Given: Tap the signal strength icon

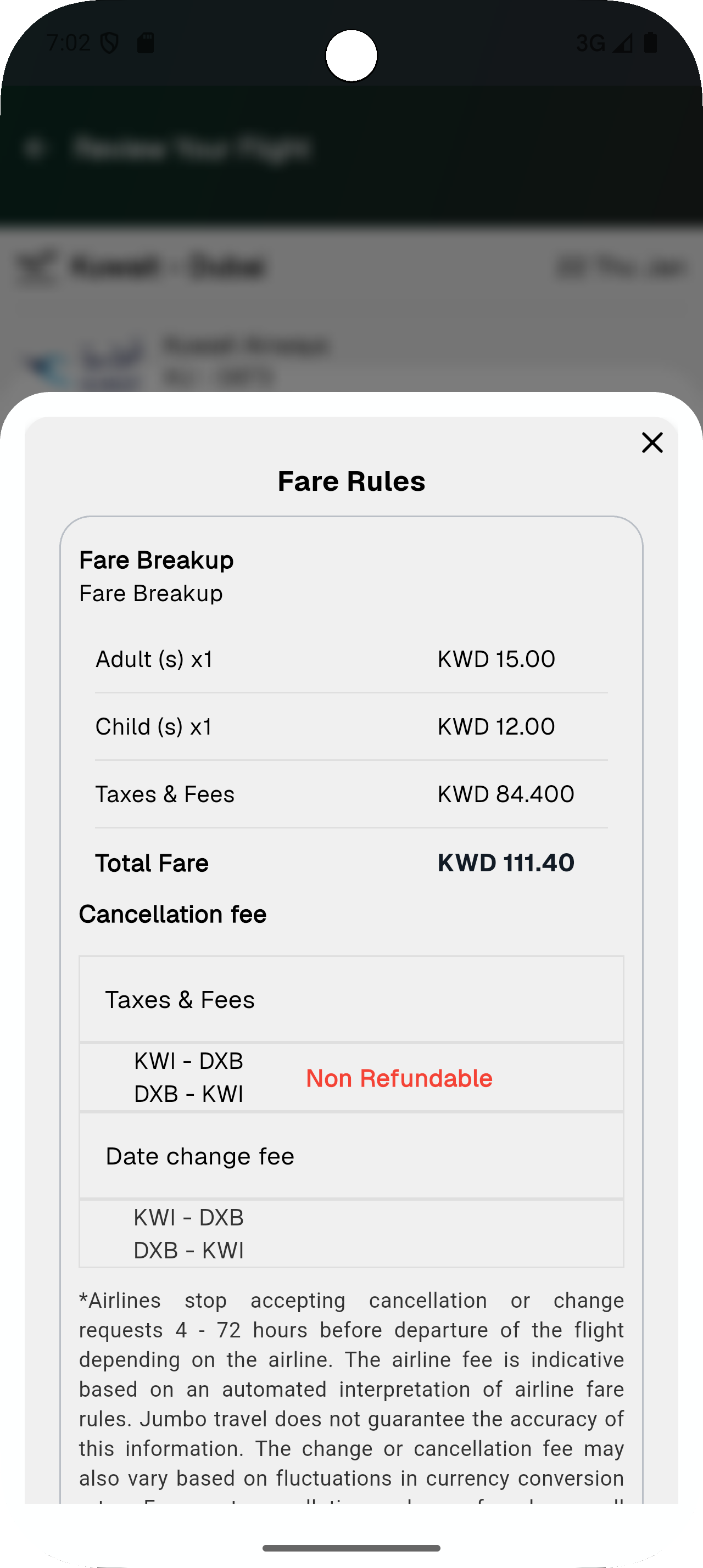Looking at the screenshot, I should pyautogui.click(x=622, y=43).
